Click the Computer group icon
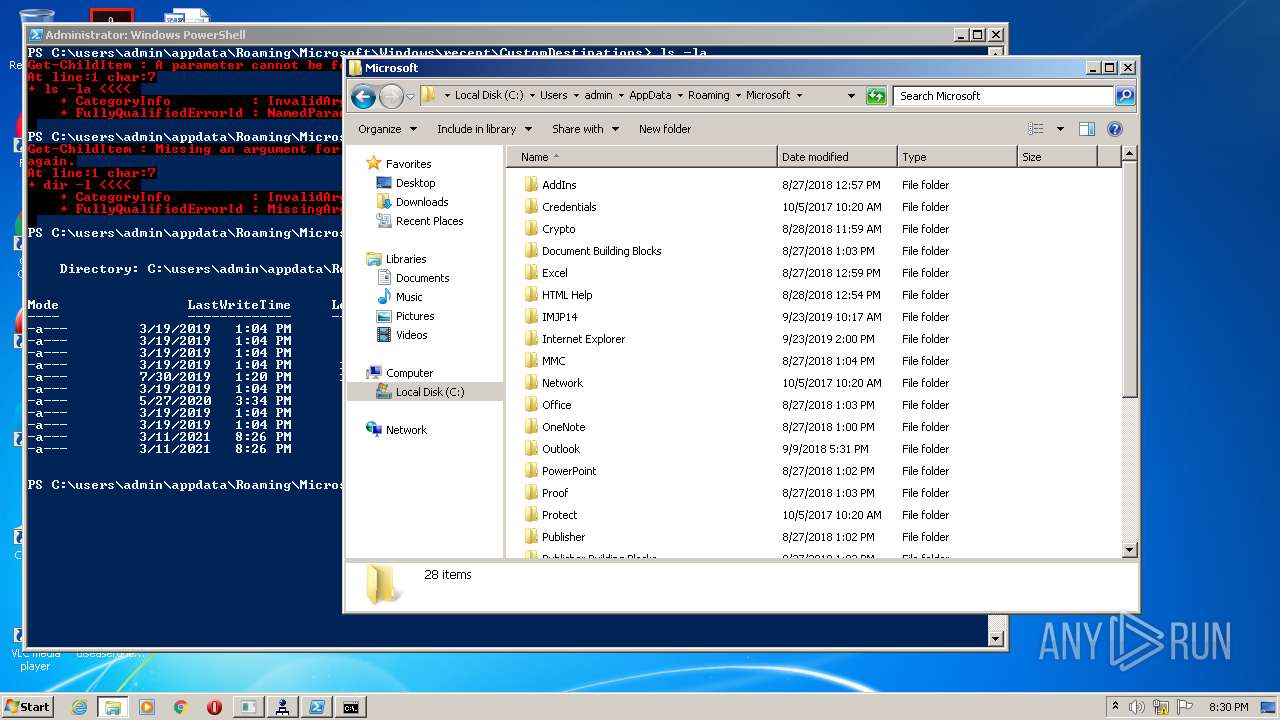This screenshot has width=1280, height=720. tap(374, 373)
